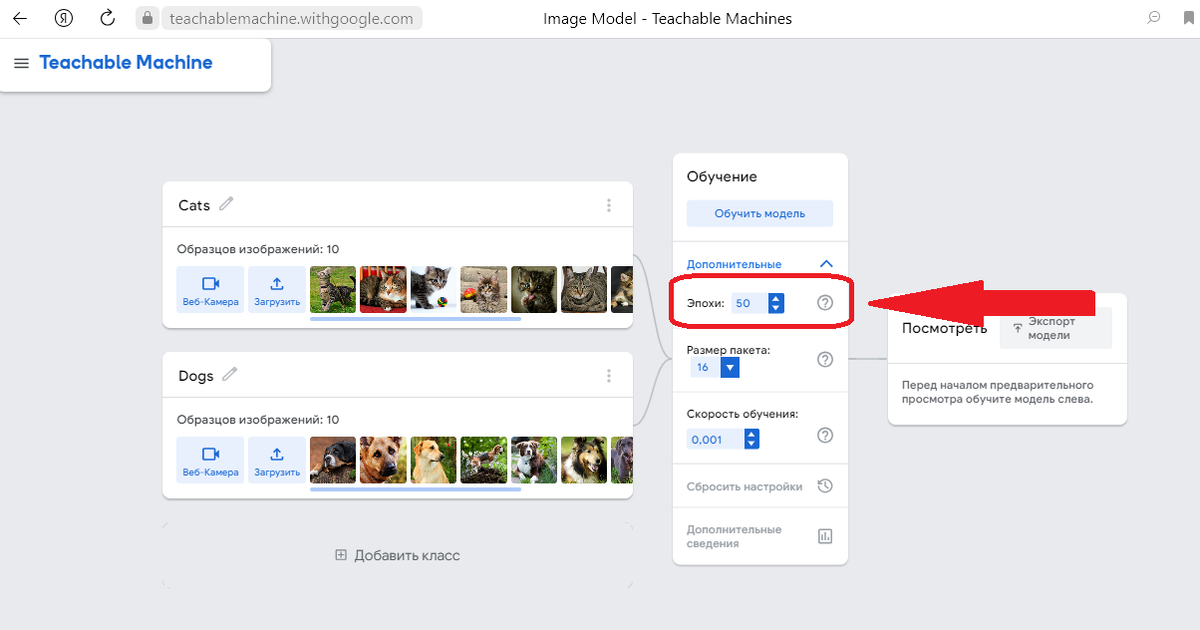Select the third cat thumbnail with ball
Image resolution: width=1200 pixels, height=630 pixels.
pyautogui.click(x=433, y=290)
